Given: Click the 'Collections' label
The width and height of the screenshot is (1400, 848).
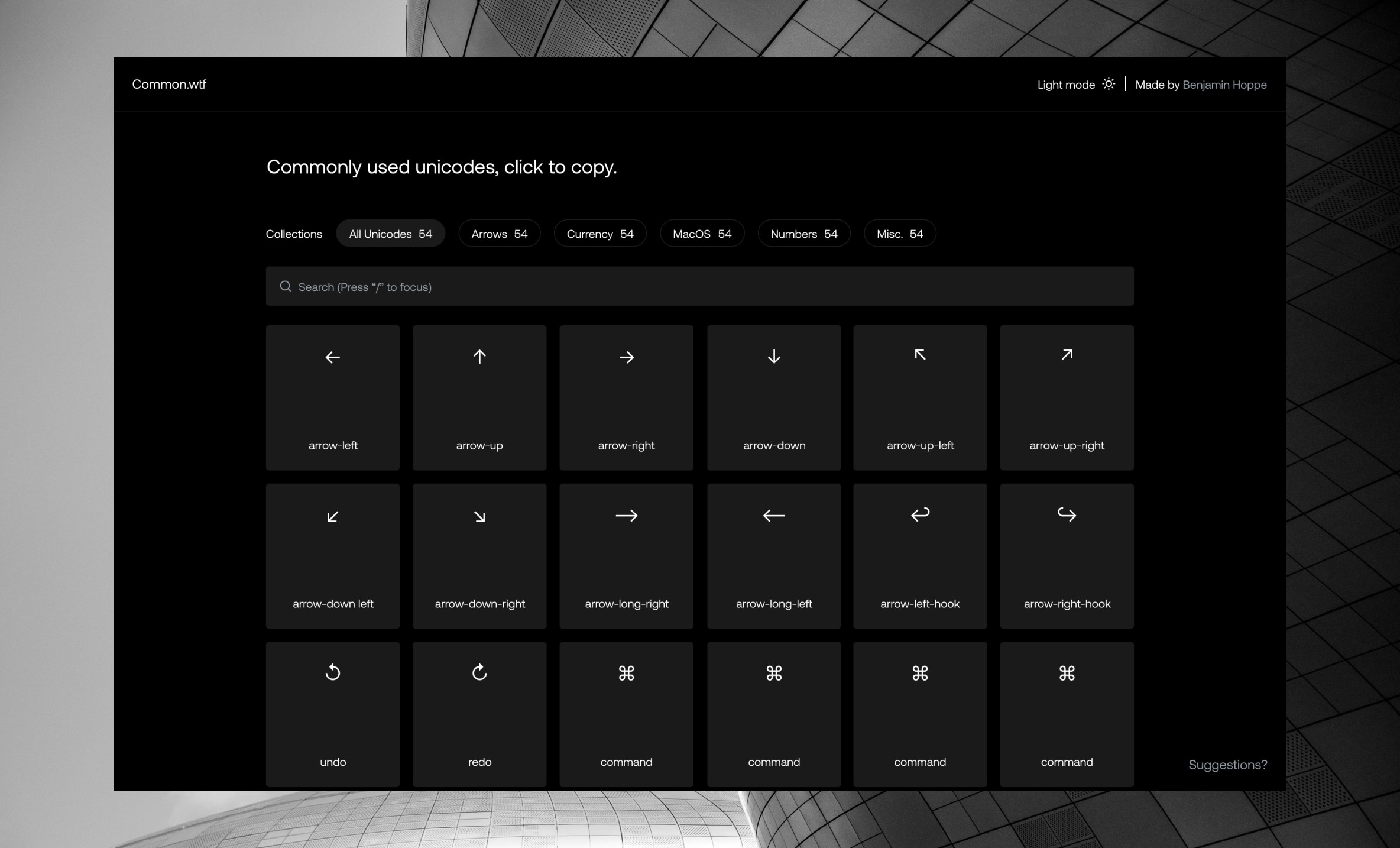Looking at the screenshot, I should (x=294, y=234).
